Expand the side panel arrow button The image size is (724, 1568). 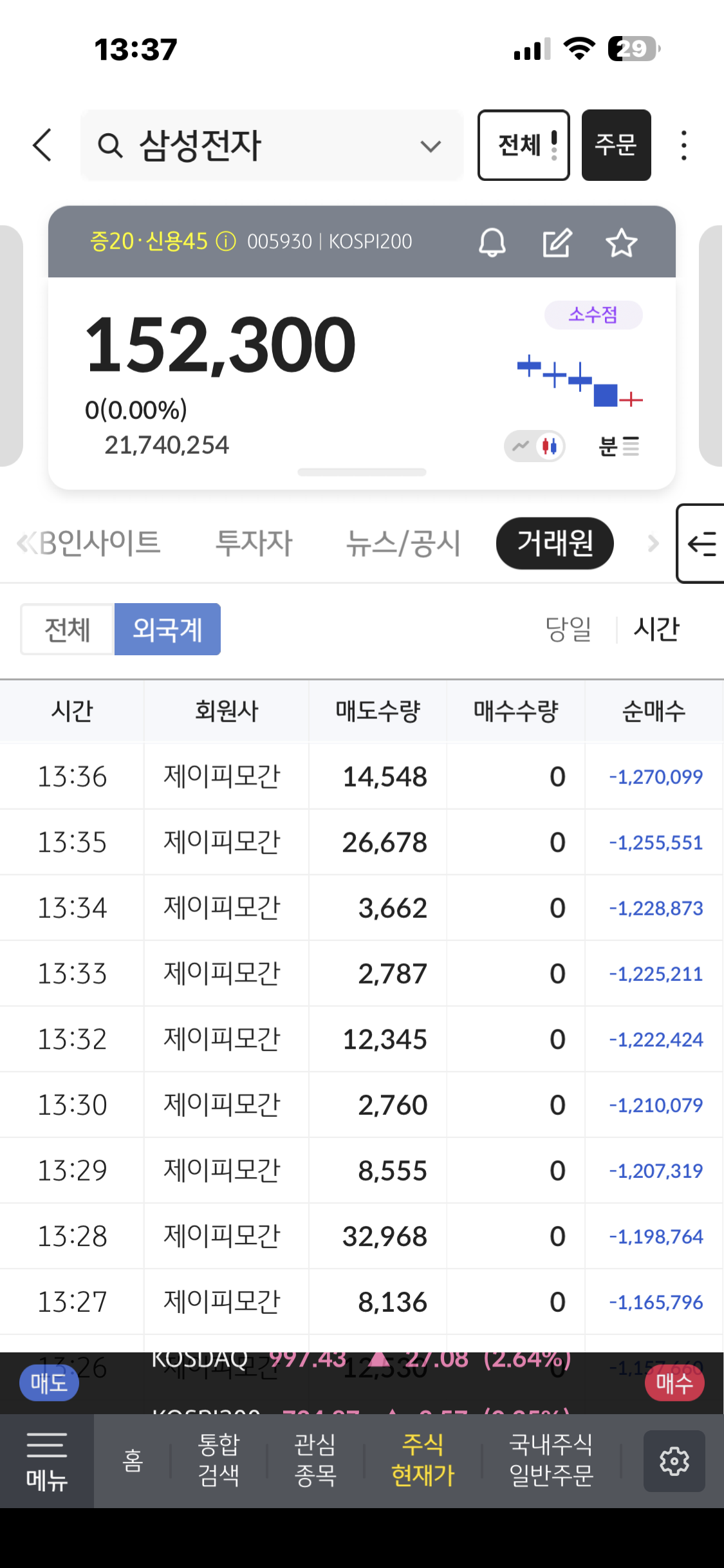[x=701, y=544]
